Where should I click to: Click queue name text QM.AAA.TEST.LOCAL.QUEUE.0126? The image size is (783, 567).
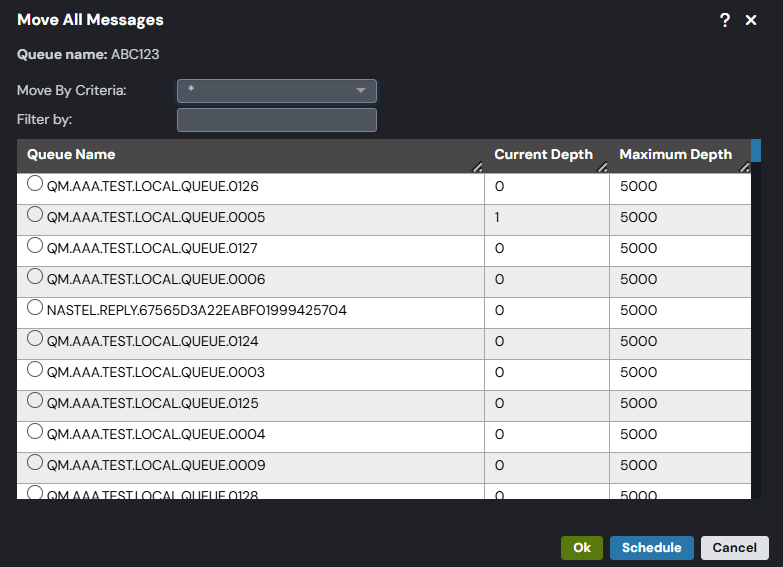(153, 186)
